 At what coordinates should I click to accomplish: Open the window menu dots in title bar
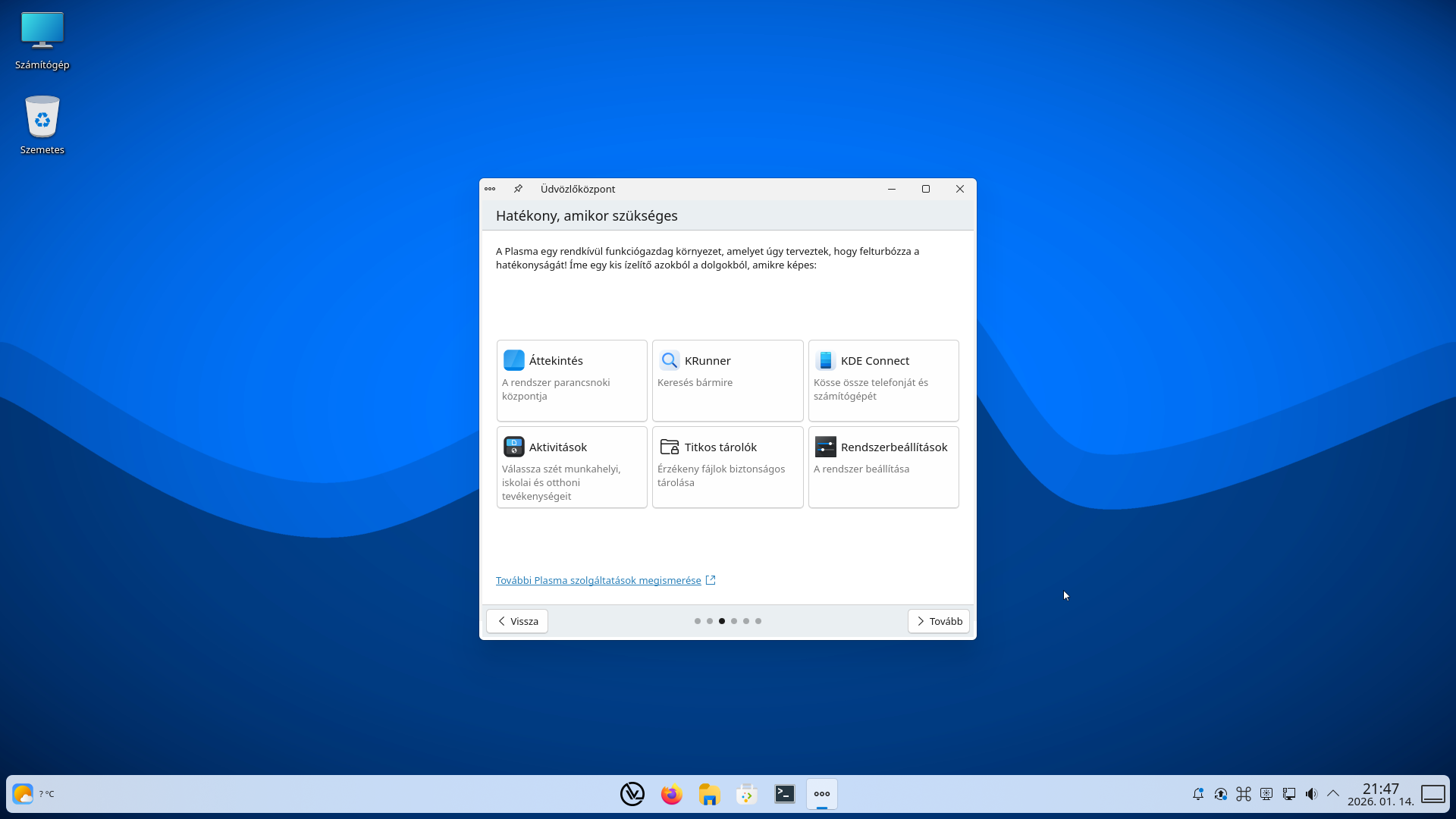[490, 189]
